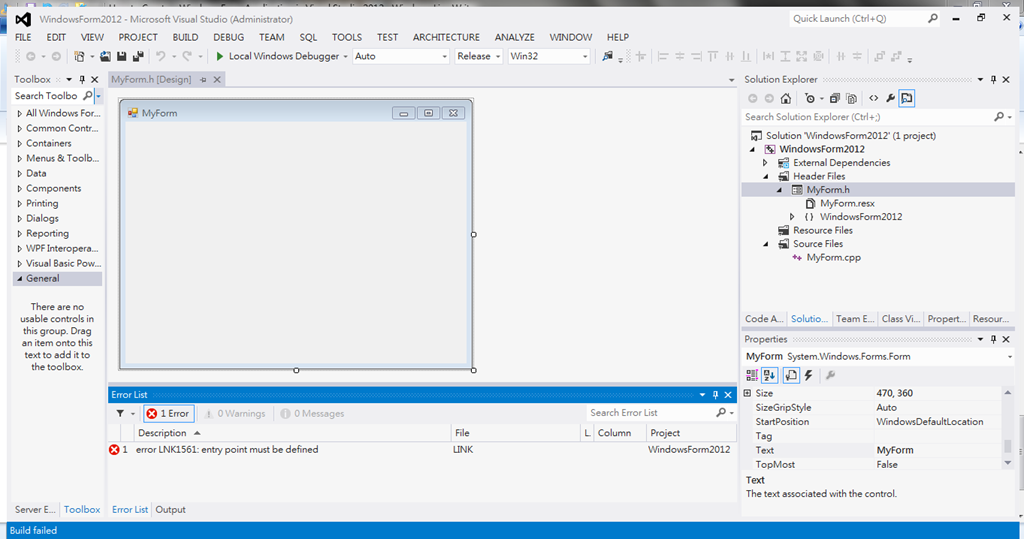
Task: Click search icon in Error List search box
Action: pos(720,413)
